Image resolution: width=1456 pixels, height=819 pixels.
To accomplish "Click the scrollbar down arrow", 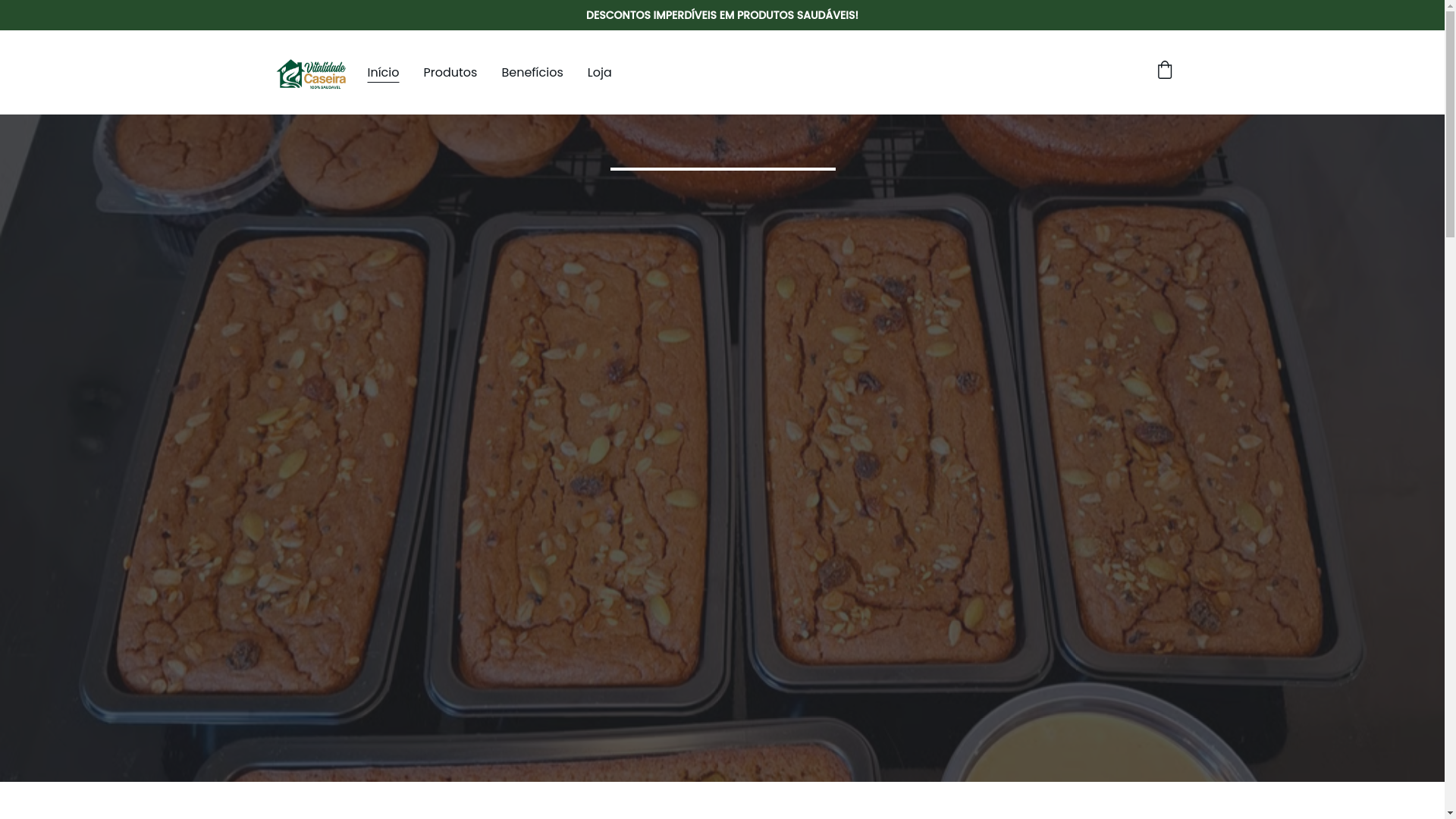I will (x=1450, y=813).
